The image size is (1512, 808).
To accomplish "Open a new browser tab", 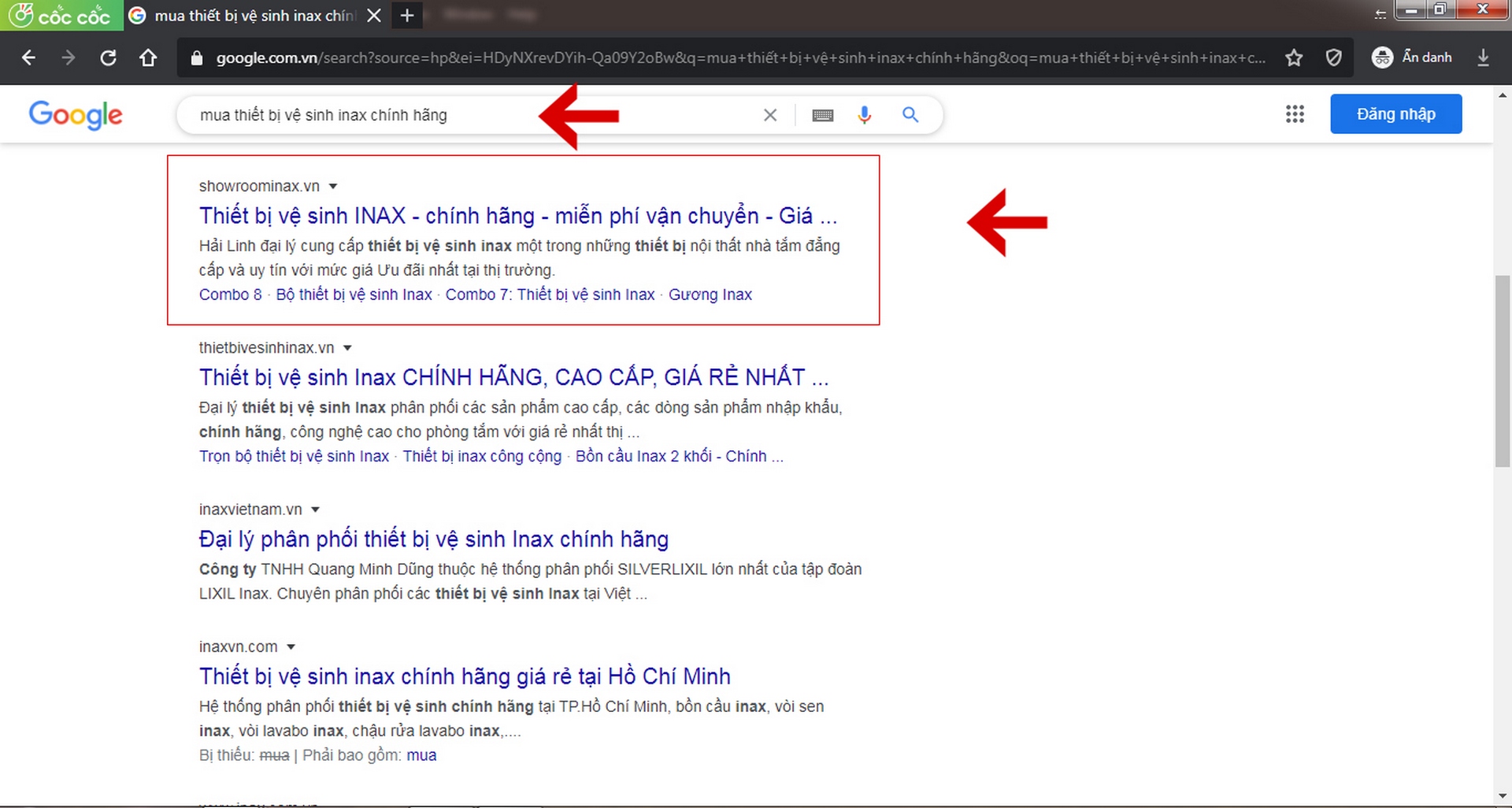I will click(x=407, y=15).
